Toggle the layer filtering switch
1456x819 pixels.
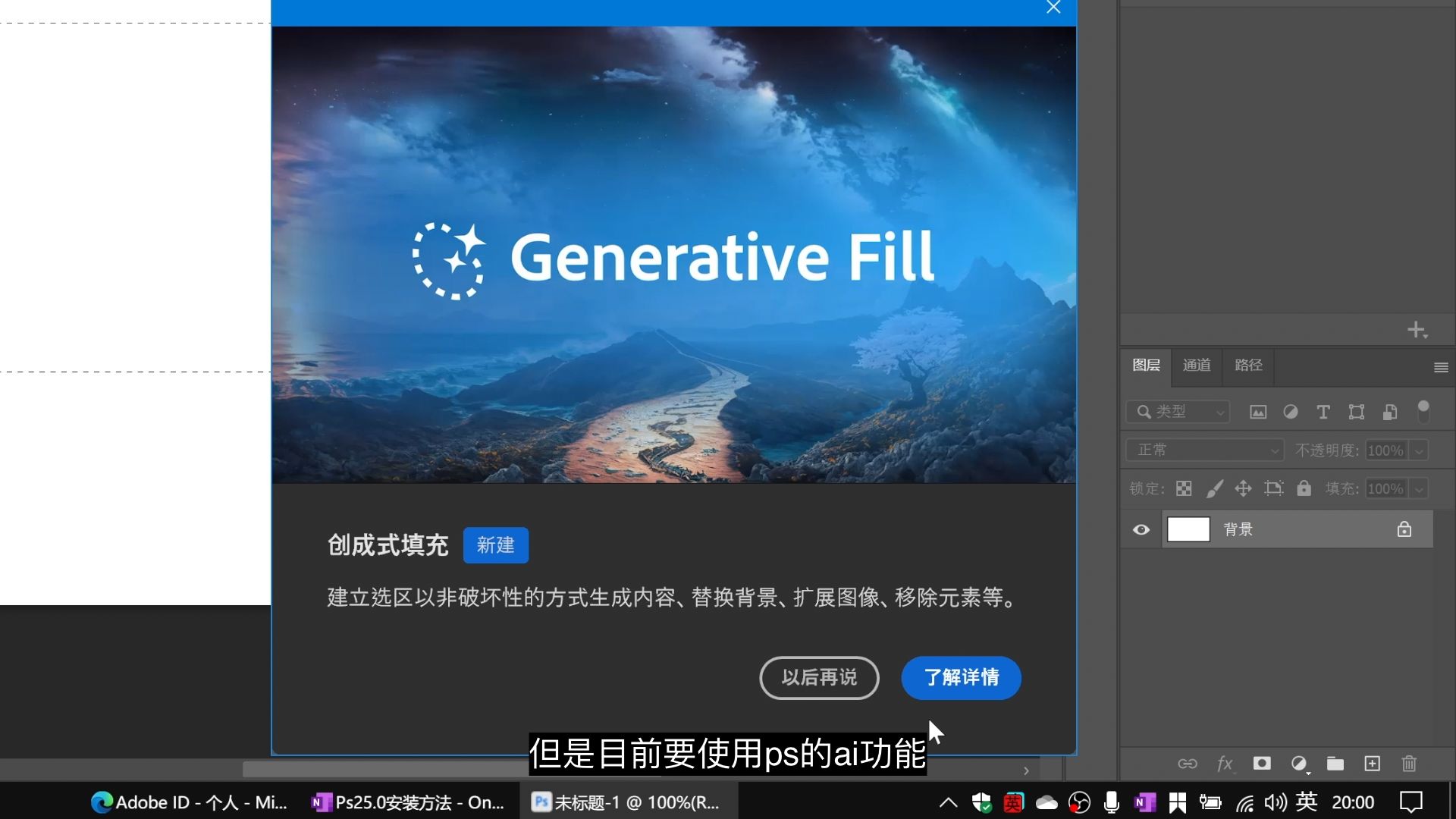(1423, 412)
